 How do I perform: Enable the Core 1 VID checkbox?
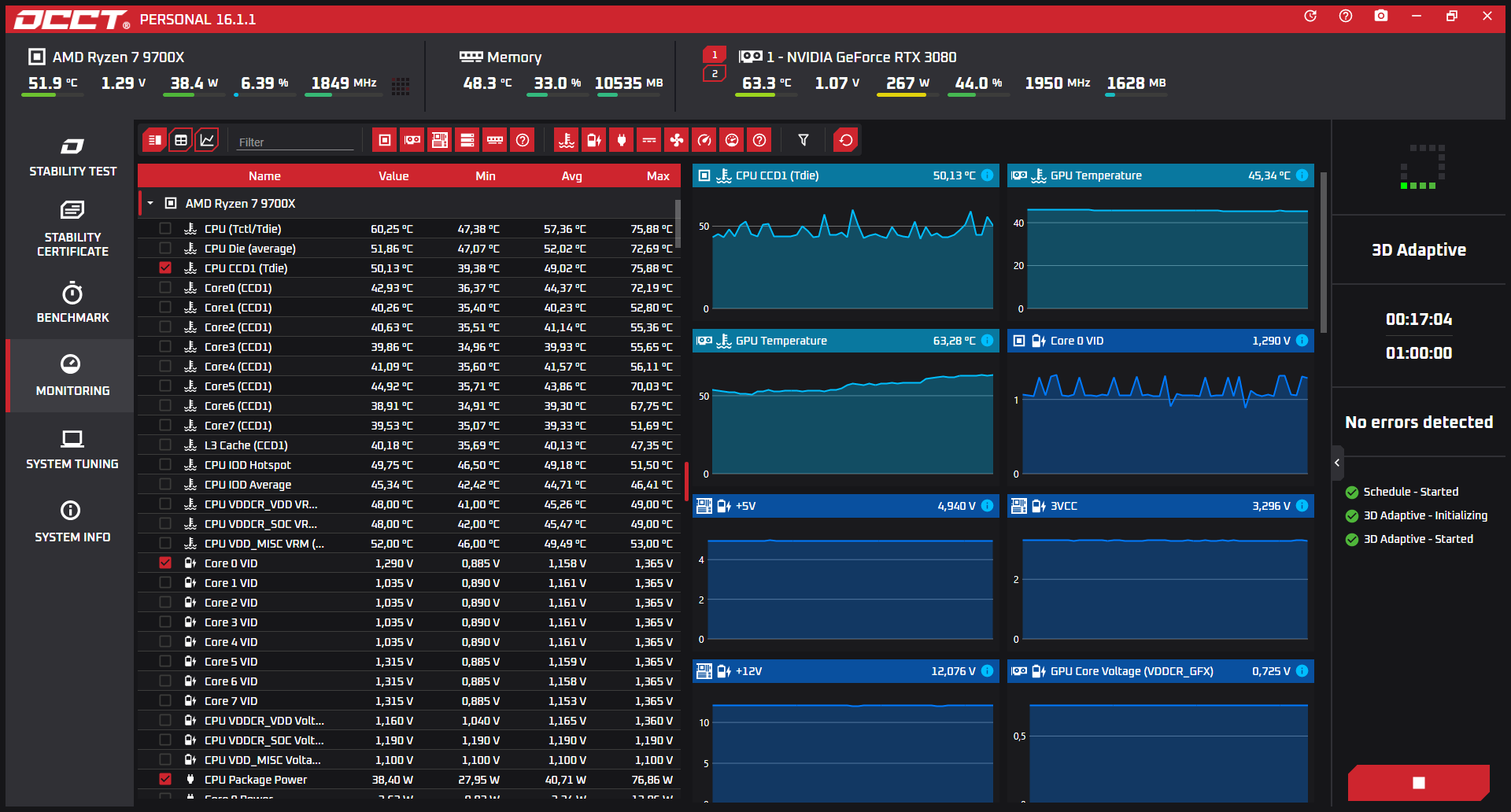[165, 583]
